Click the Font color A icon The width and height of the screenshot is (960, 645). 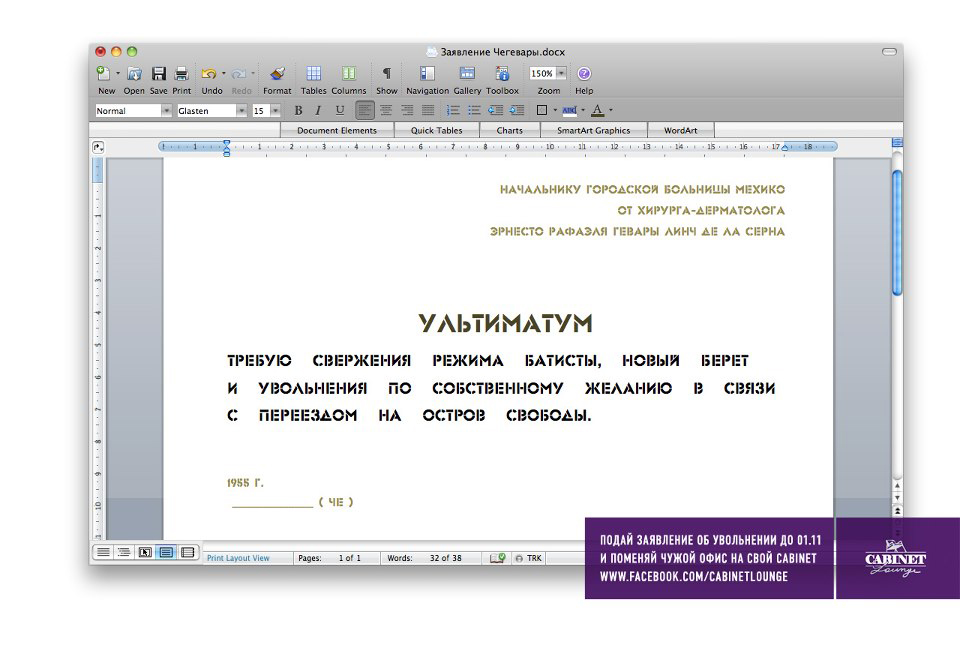click(598, 111)
